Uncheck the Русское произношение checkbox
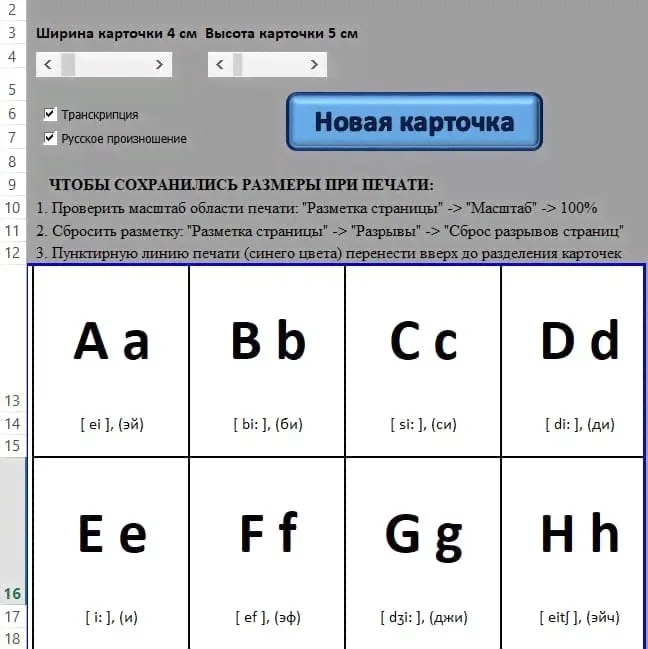This screenshot has height=649, width=648. tap(50, 139)
